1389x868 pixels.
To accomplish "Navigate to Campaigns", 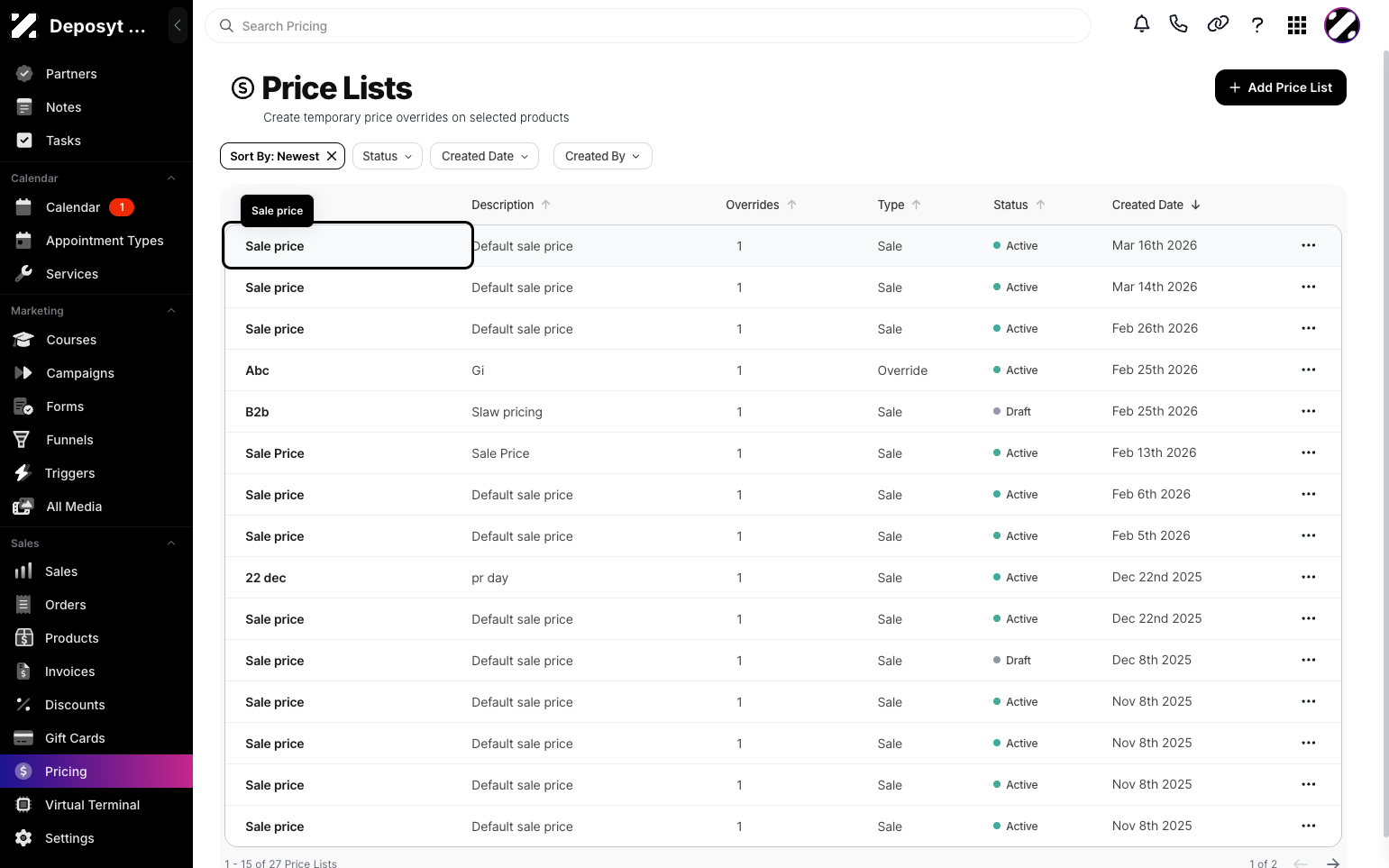I will tap(96, 373).
